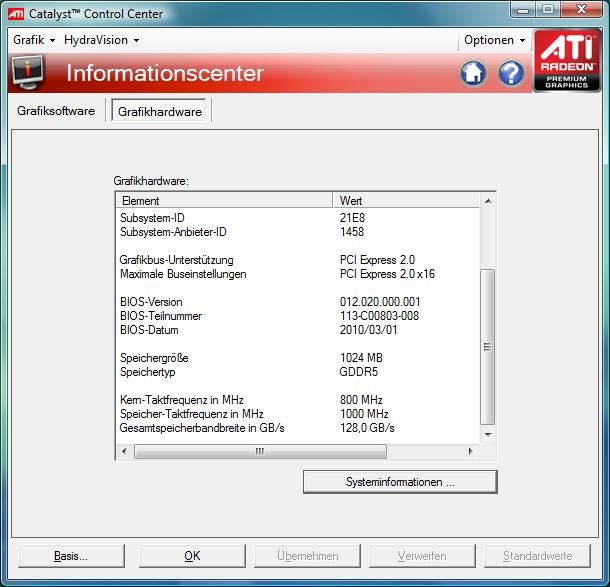The height and width of the screenshot is (587, 610).
Task: Select the BIOS-Version row
Action: point(298,302)
